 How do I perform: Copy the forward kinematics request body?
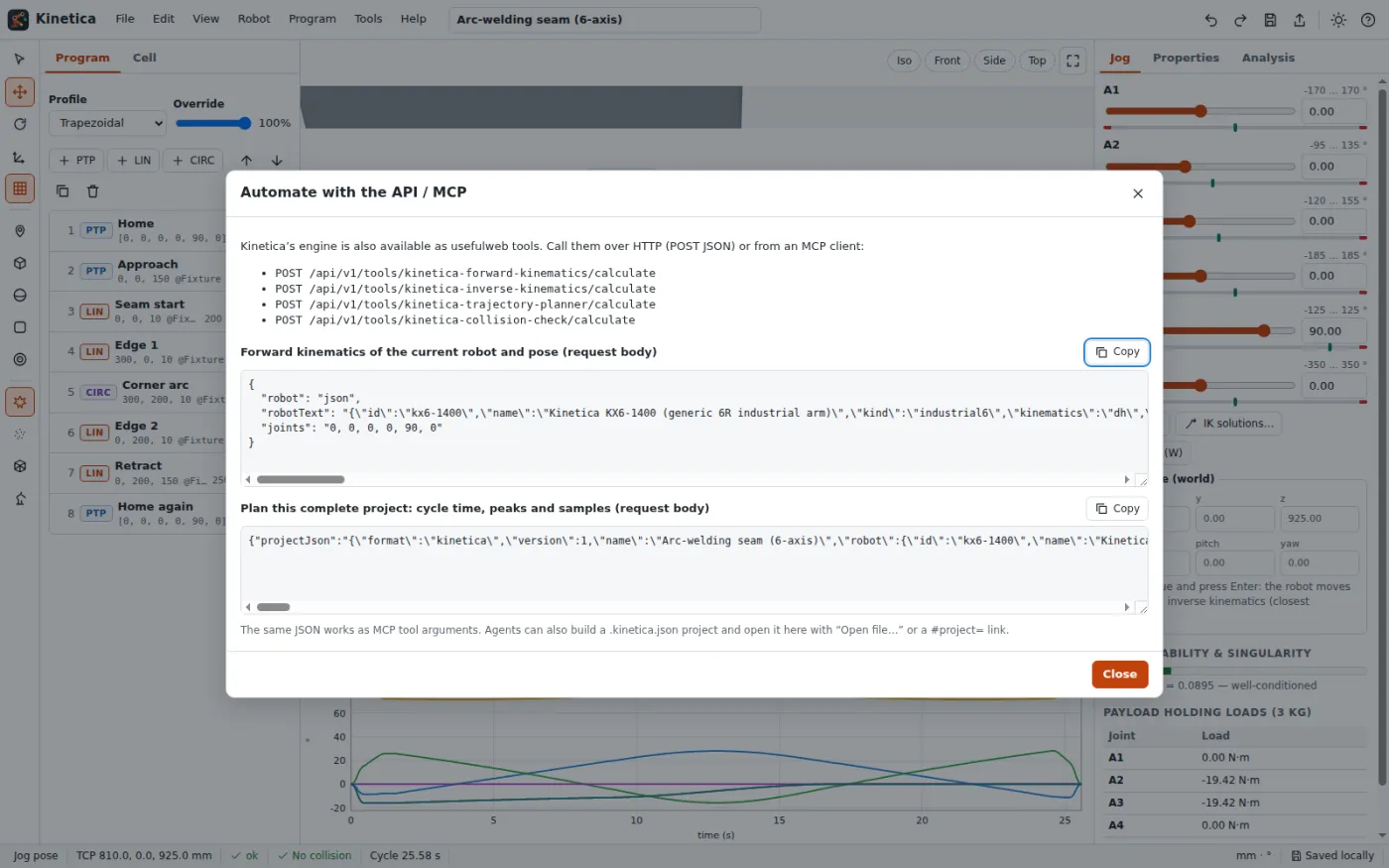[x=1117, y=352]
